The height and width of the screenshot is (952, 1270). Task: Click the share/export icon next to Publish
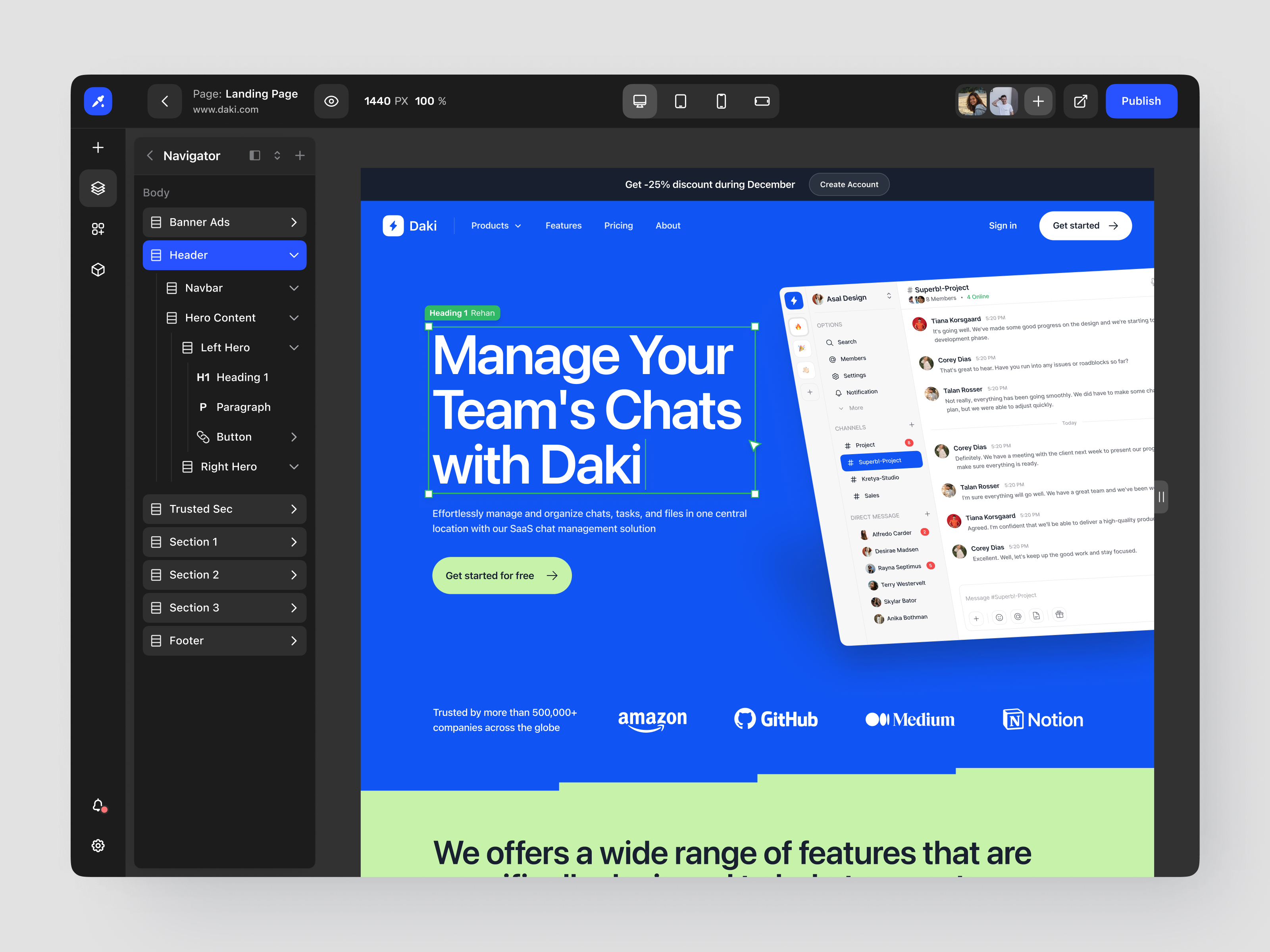click(1081, 101)
